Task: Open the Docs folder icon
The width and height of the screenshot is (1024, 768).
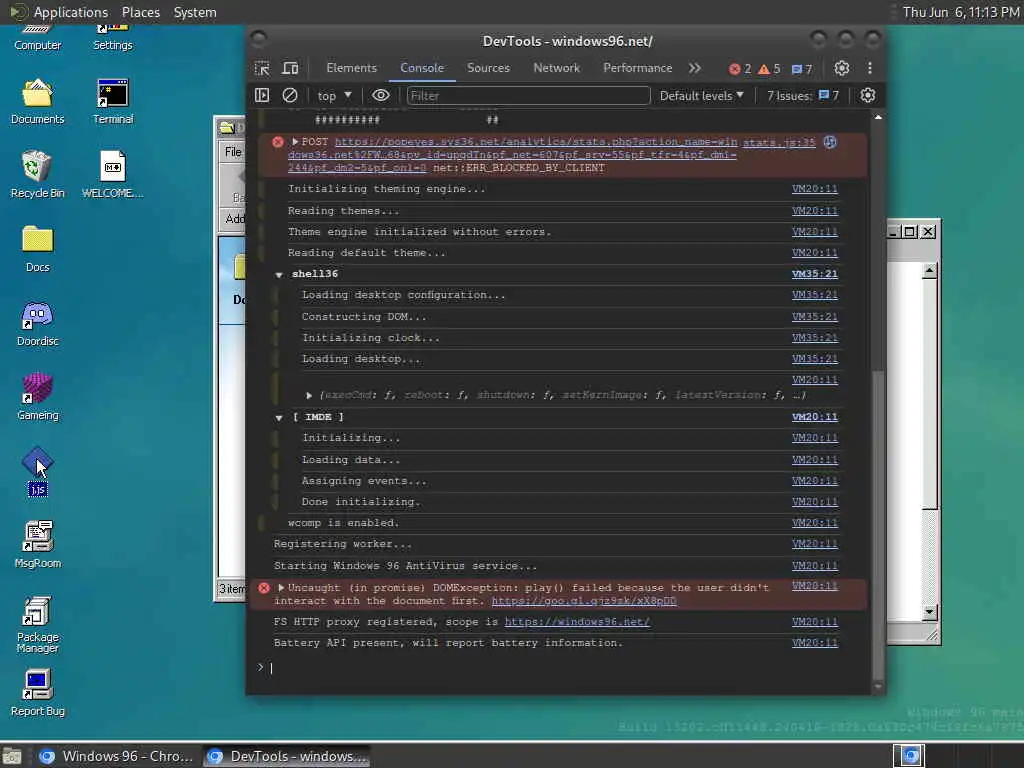Action: pos(37,249)
